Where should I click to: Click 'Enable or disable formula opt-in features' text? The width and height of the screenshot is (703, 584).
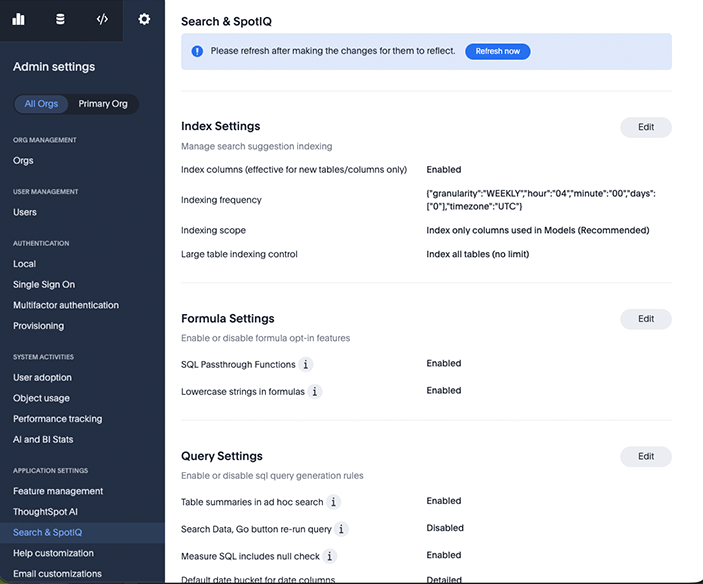[265, 338]
